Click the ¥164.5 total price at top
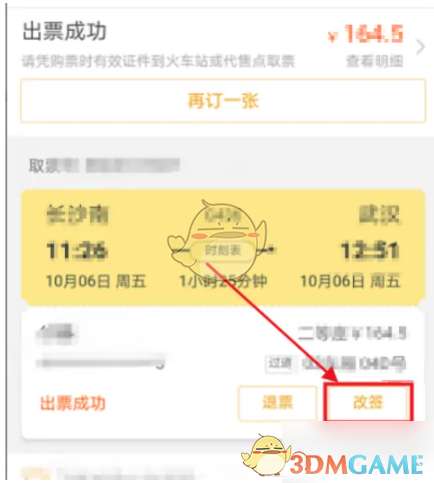Viewport: 434px width, 483px height. [365, 34]
